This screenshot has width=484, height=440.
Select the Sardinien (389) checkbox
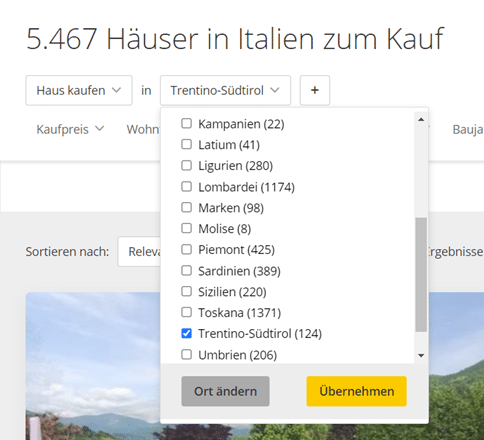[x=186, y=270]
